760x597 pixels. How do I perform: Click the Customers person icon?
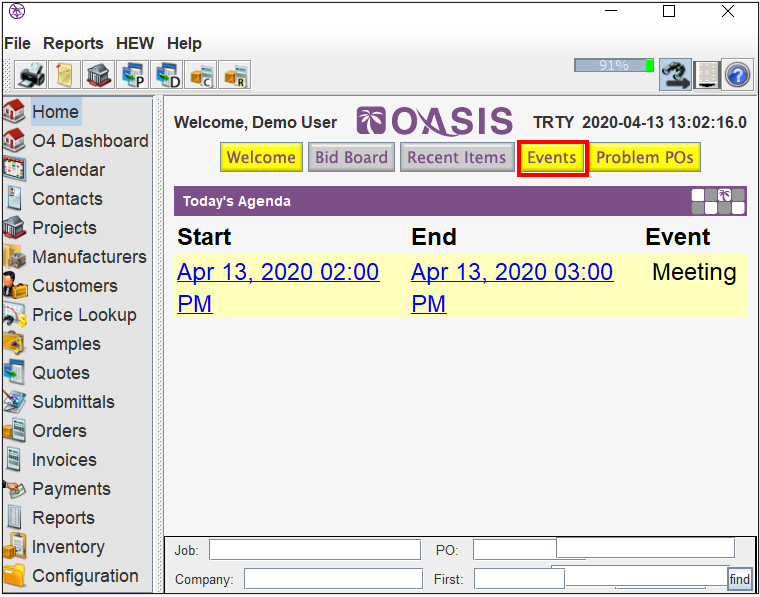14,285
